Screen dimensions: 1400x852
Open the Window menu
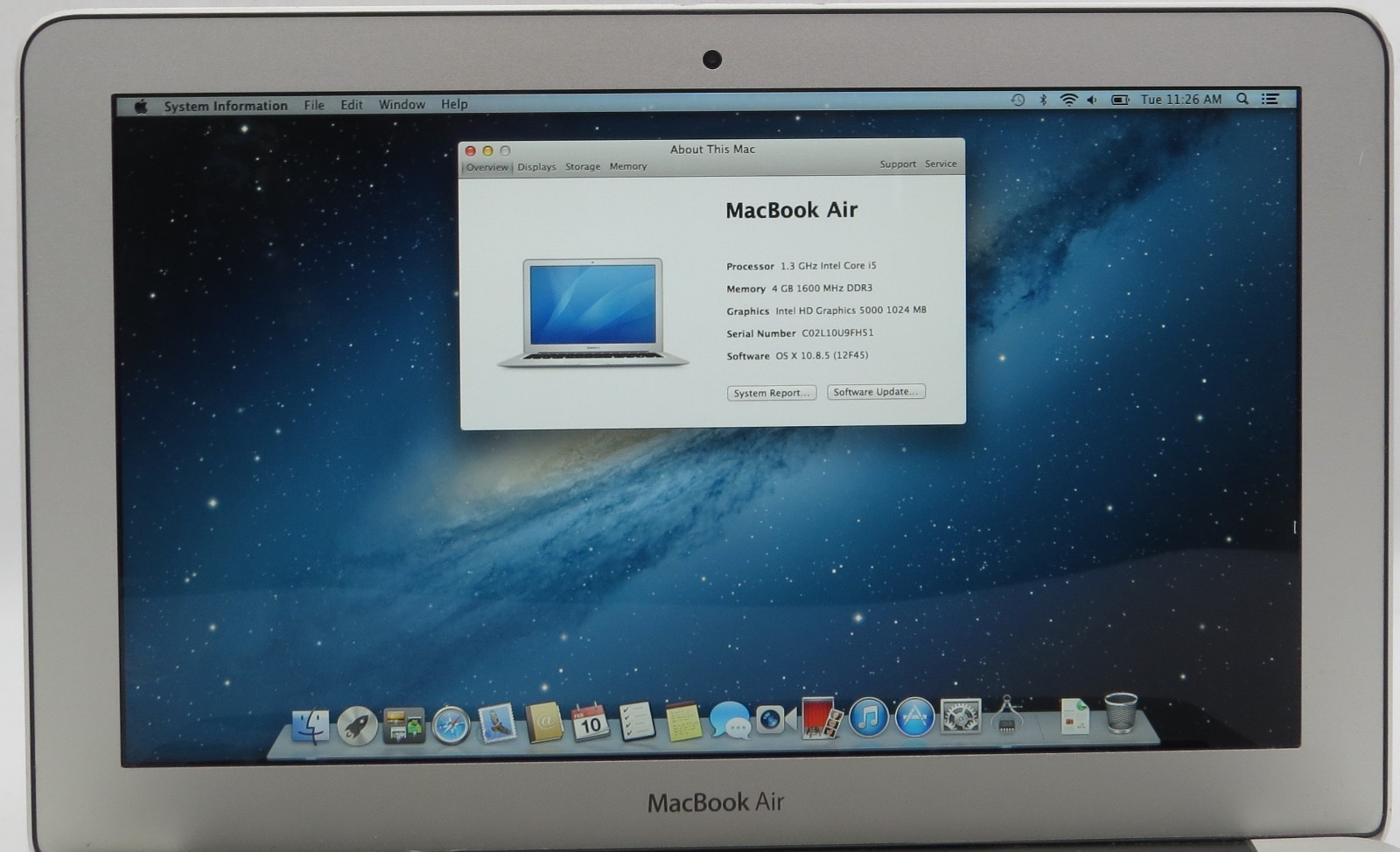[402, 104]
